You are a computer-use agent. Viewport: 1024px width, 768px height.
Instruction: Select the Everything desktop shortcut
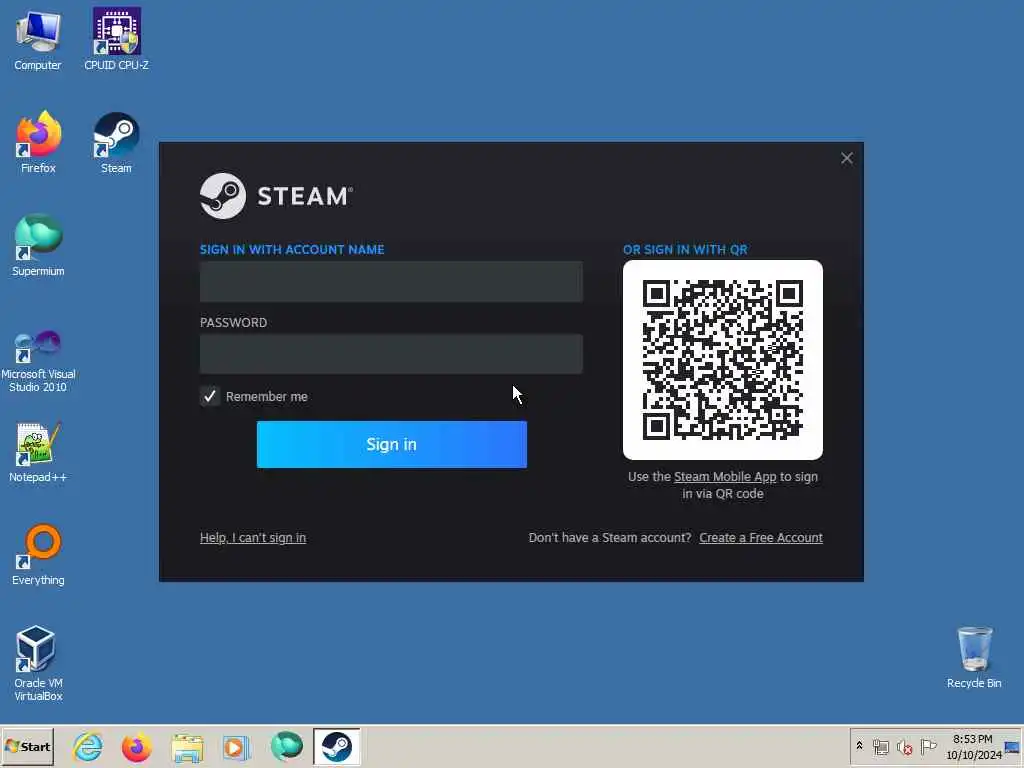(38, 555)
